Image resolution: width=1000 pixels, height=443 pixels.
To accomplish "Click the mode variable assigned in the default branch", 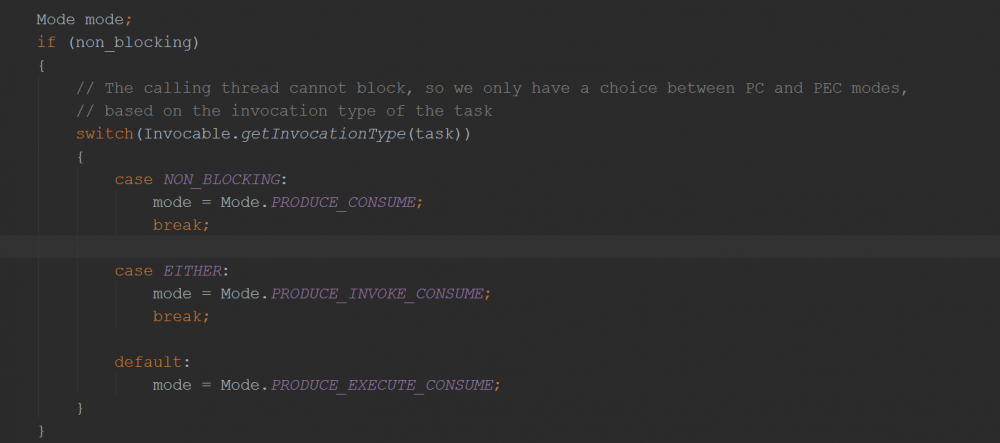I will tap(172, 385).
